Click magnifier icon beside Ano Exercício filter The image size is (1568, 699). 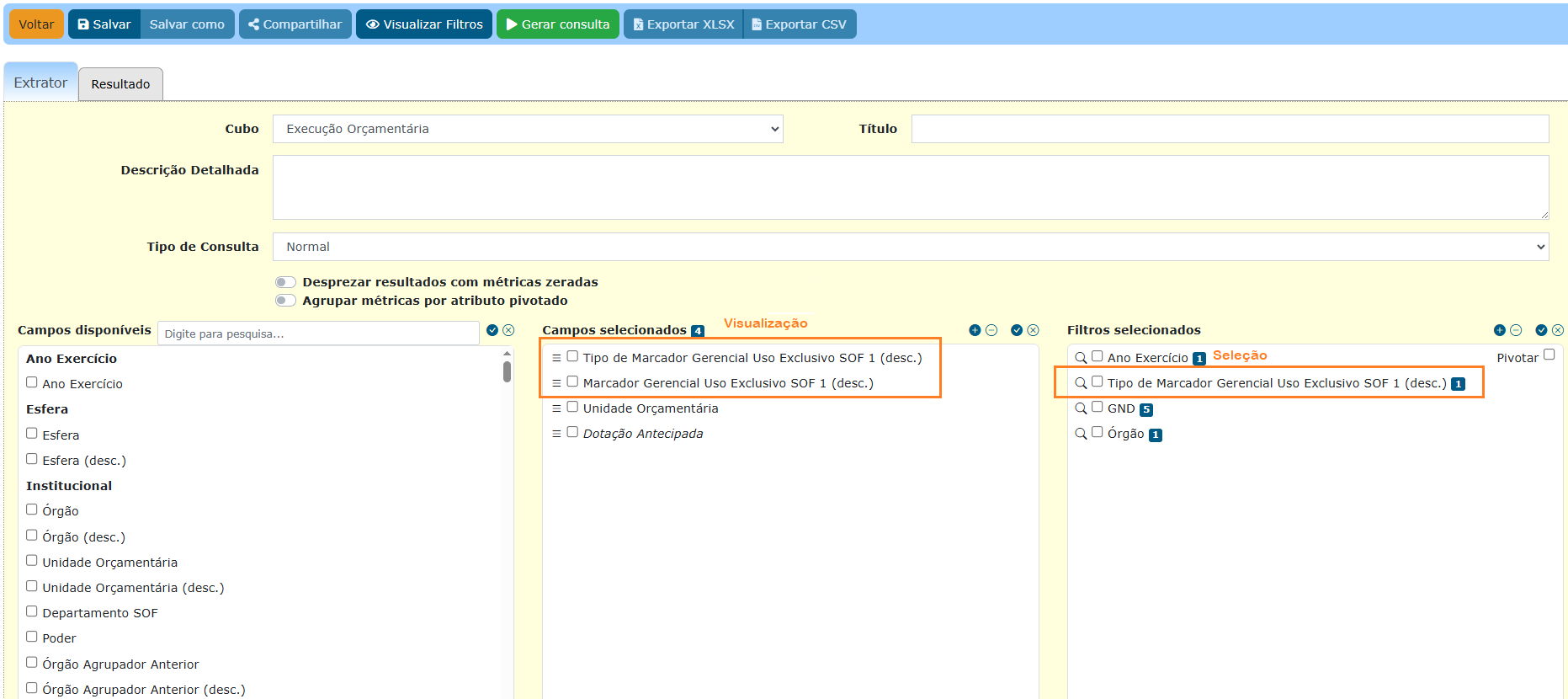coord(1081,358)
